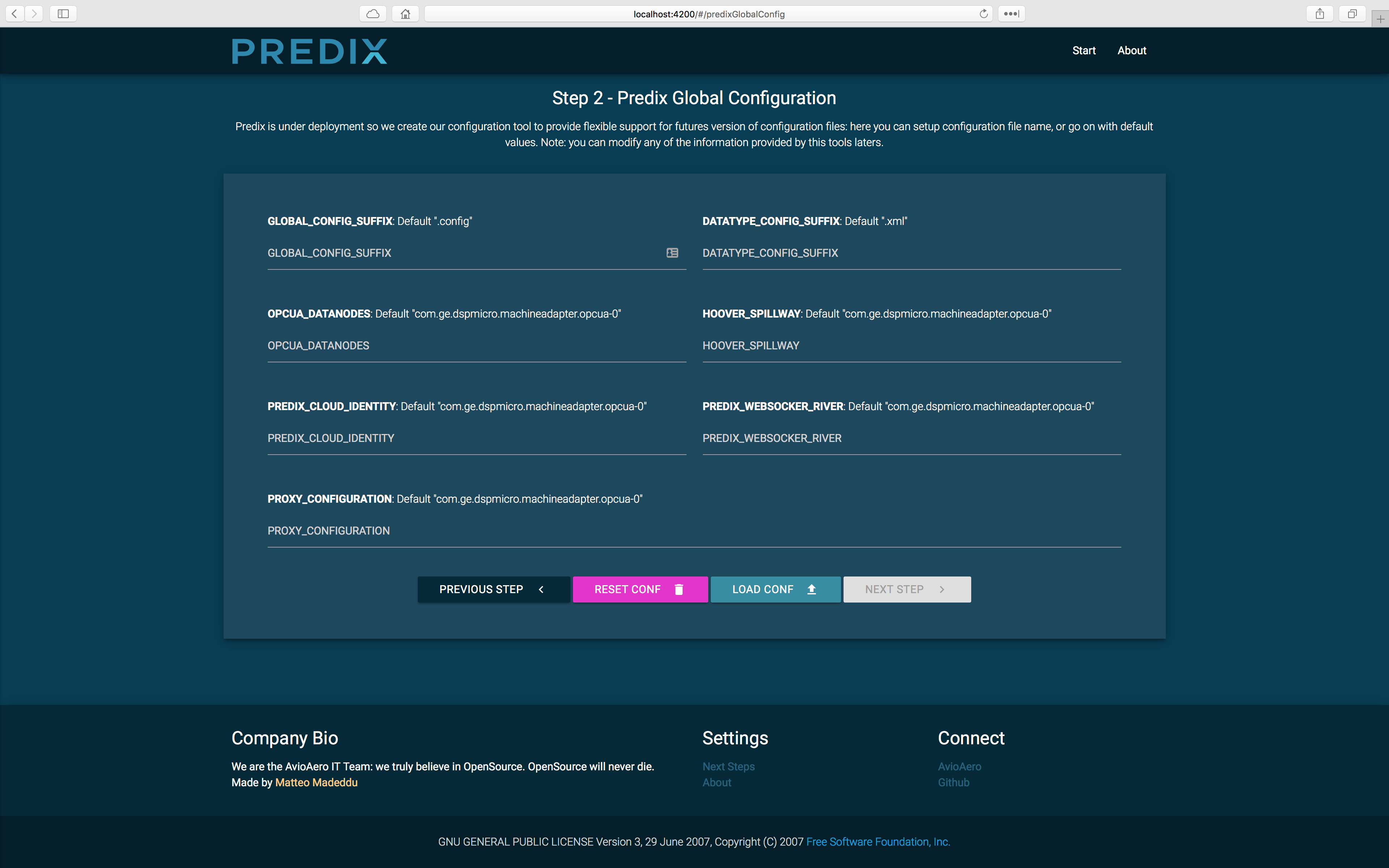Screen dimensions: 1389x868
Task: Follow the Github link in Connect
Action: (x=953, y=782)
